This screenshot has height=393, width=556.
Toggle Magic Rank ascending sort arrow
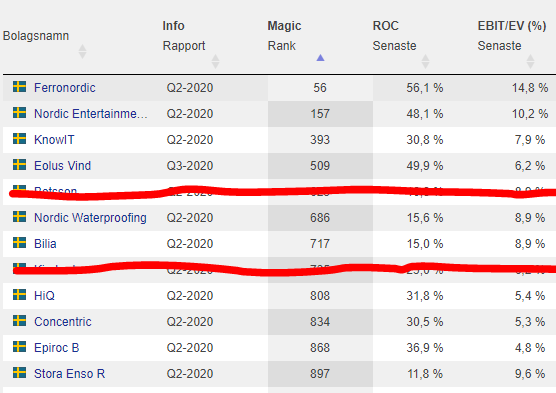coord(320,58)
